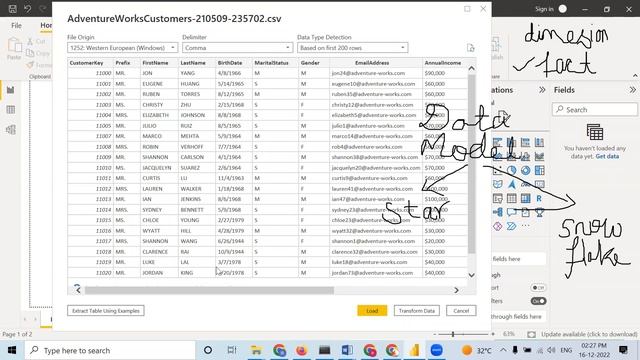Open Zoom app from the taskbar
Screen dimensions: 640x360
[436, 350]
